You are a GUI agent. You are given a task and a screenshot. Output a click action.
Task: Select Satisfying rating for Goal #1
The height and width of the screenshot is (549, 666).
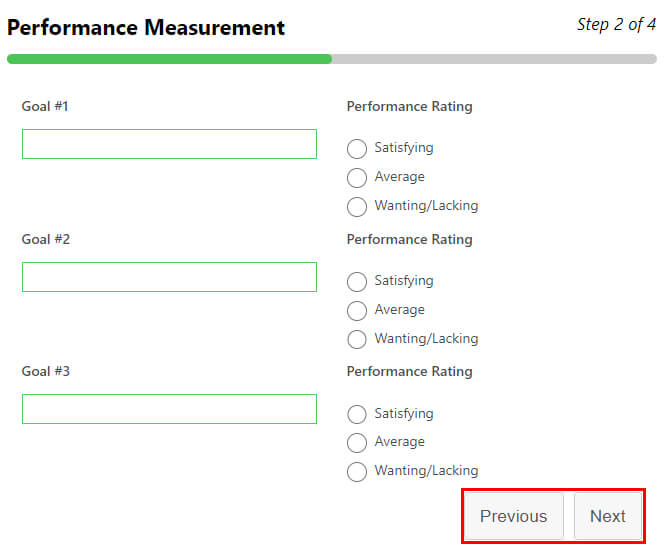[x=357, y=149]
